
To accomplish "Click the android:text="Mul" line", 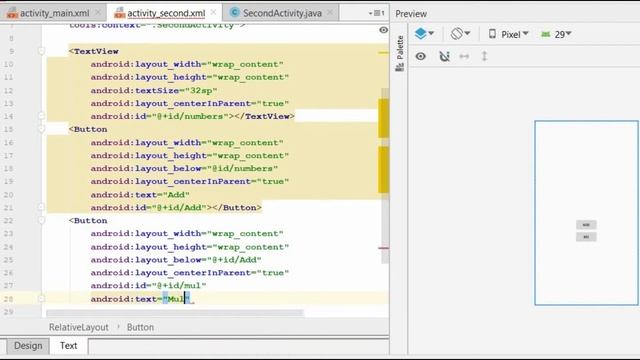I will (140, 299).
